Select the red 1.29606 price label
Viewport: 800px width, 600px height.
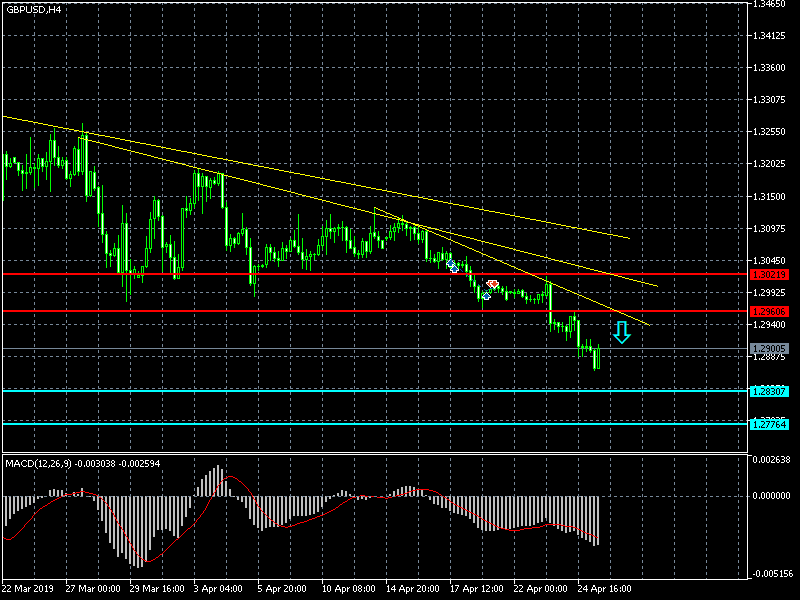pyautogui.click(x=769, y=312)
